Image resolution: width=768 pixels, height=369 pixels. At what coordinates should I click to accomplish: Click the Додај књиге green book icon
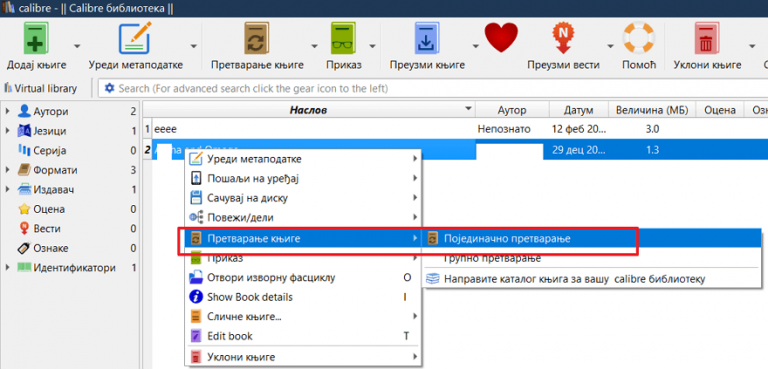click(37, 38)
